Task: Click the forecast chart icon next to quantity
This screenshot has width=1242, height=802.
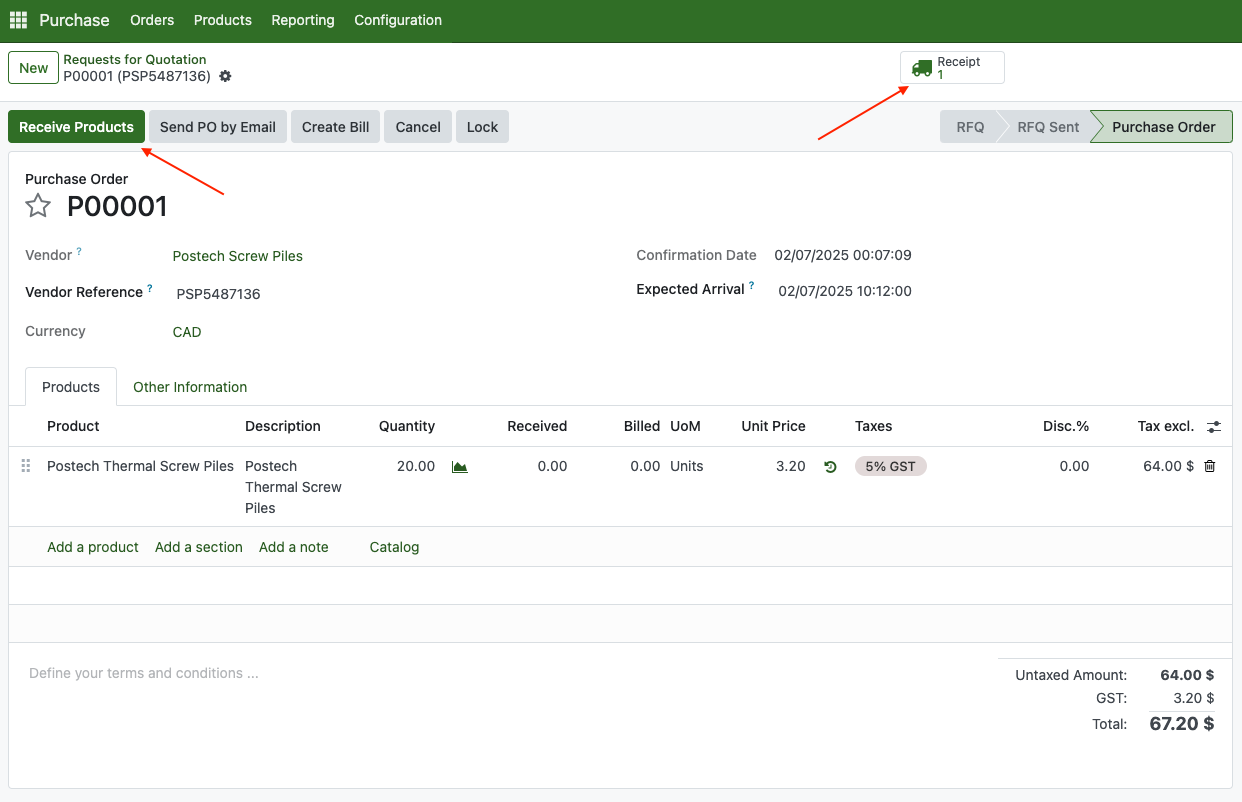Action: point(460,467)
